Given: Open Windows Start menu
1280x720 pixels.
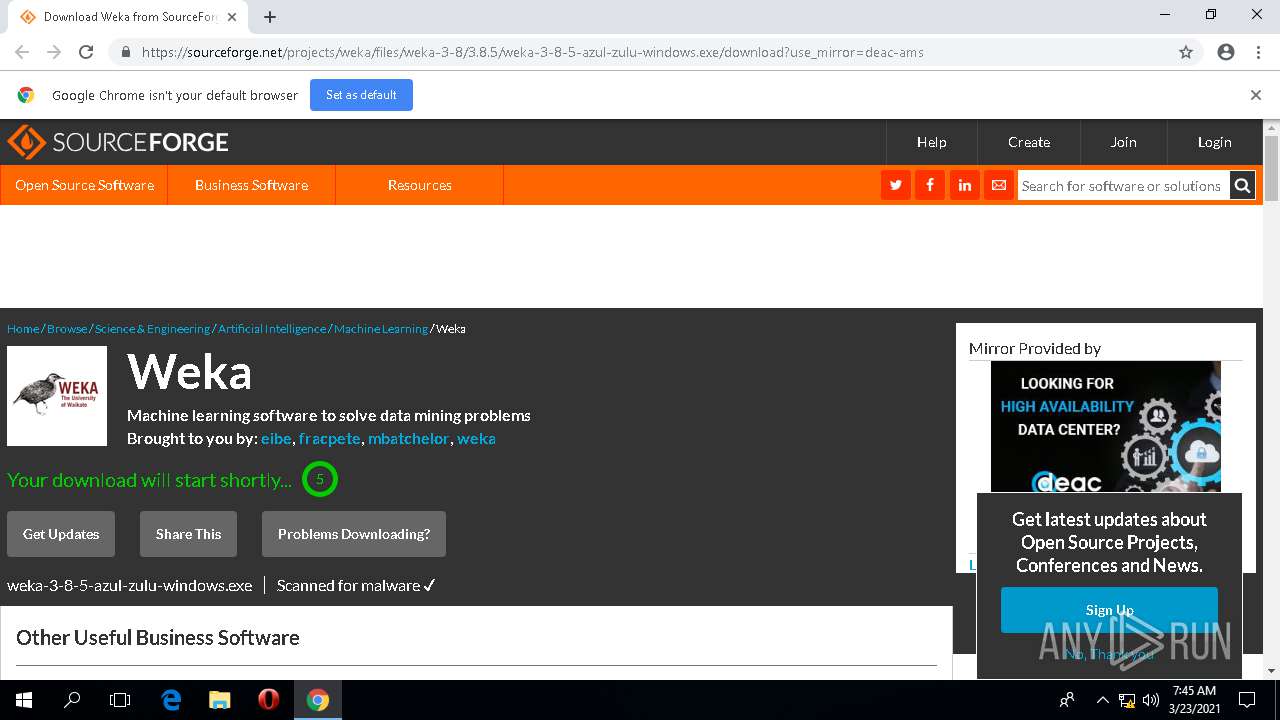Looking at the screenshot, I should (x=24, y=700).
